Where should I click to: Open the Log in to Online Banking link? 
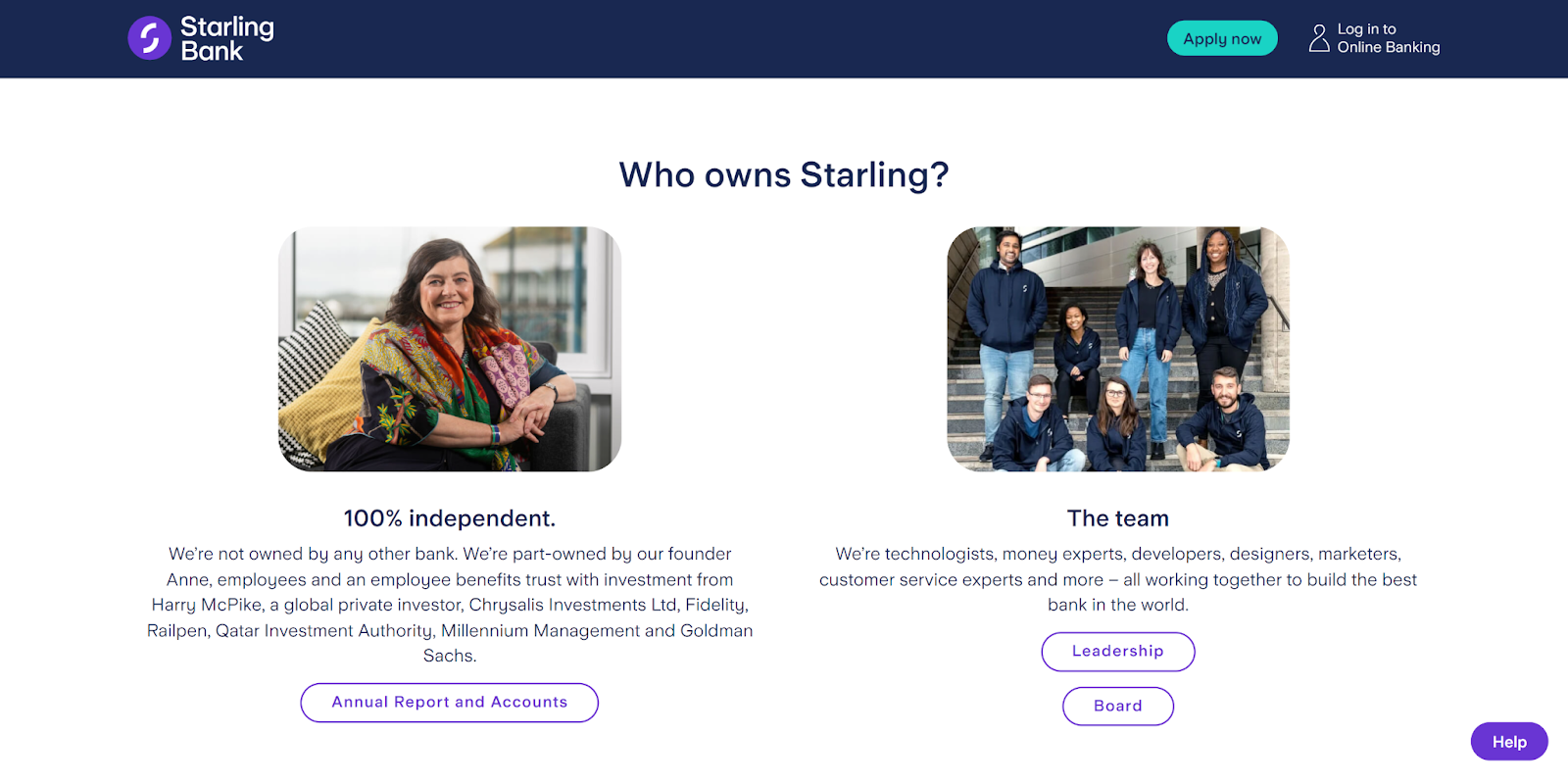click(1388, 38)
